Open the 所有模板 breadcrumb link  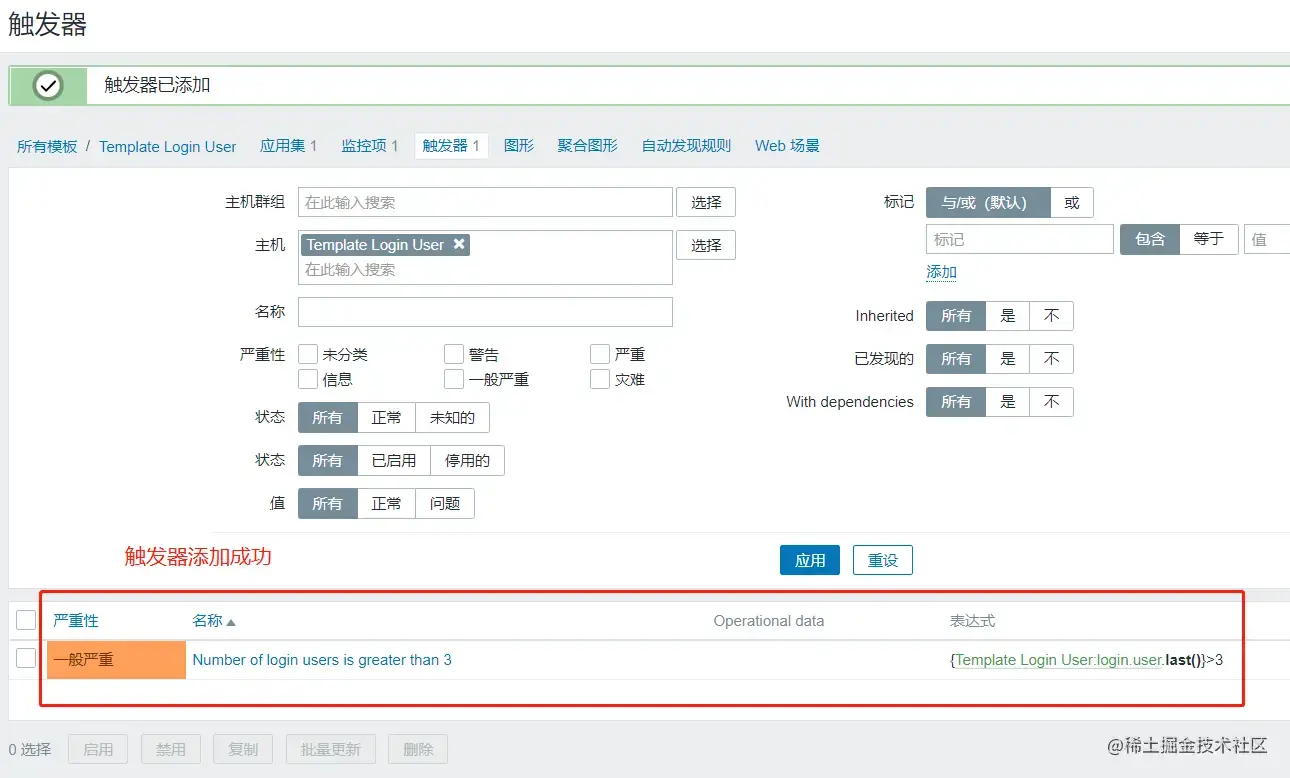click(x=47, y=146)
